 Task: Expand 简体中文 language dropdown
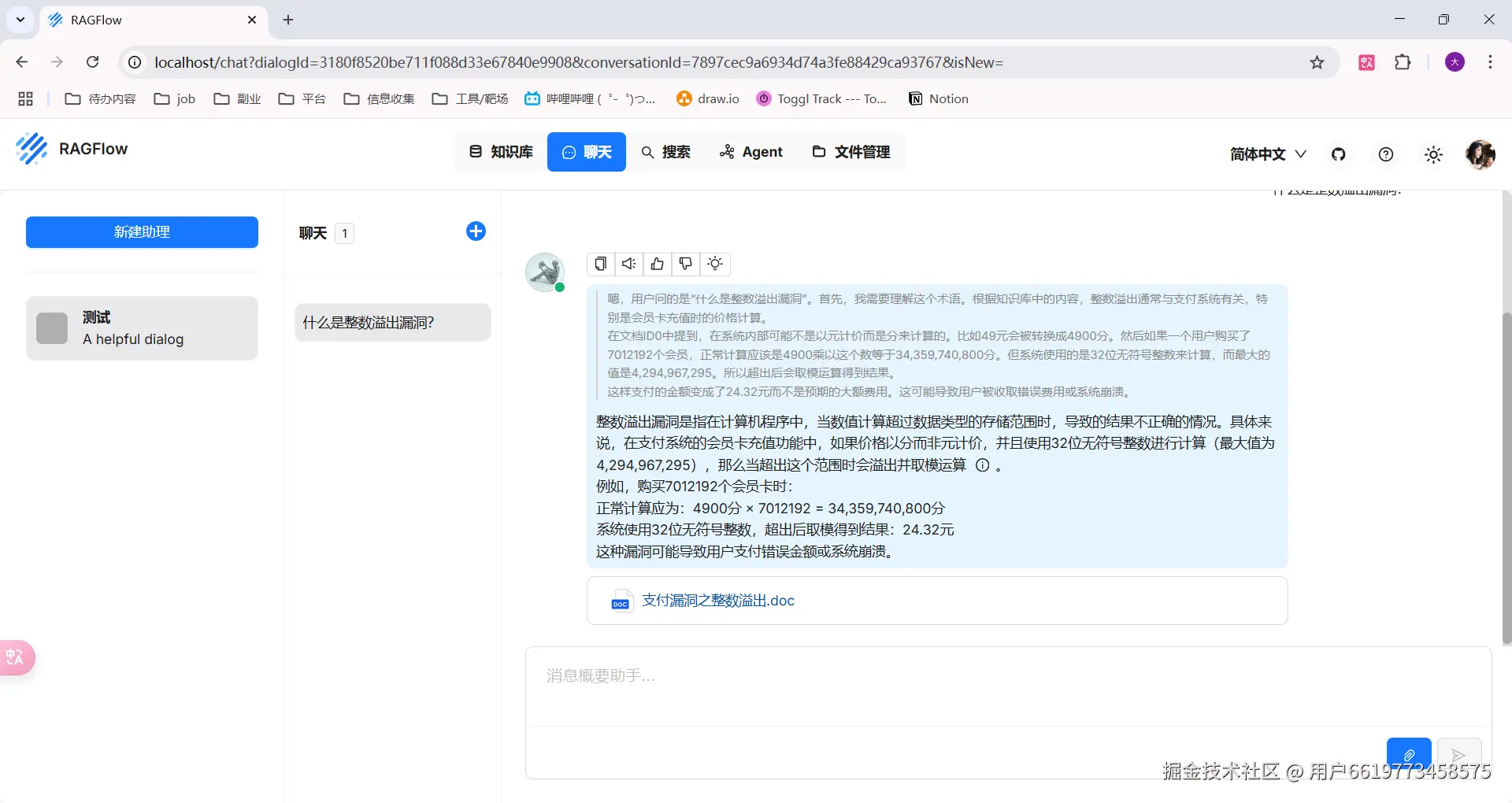click(1268, 154)
